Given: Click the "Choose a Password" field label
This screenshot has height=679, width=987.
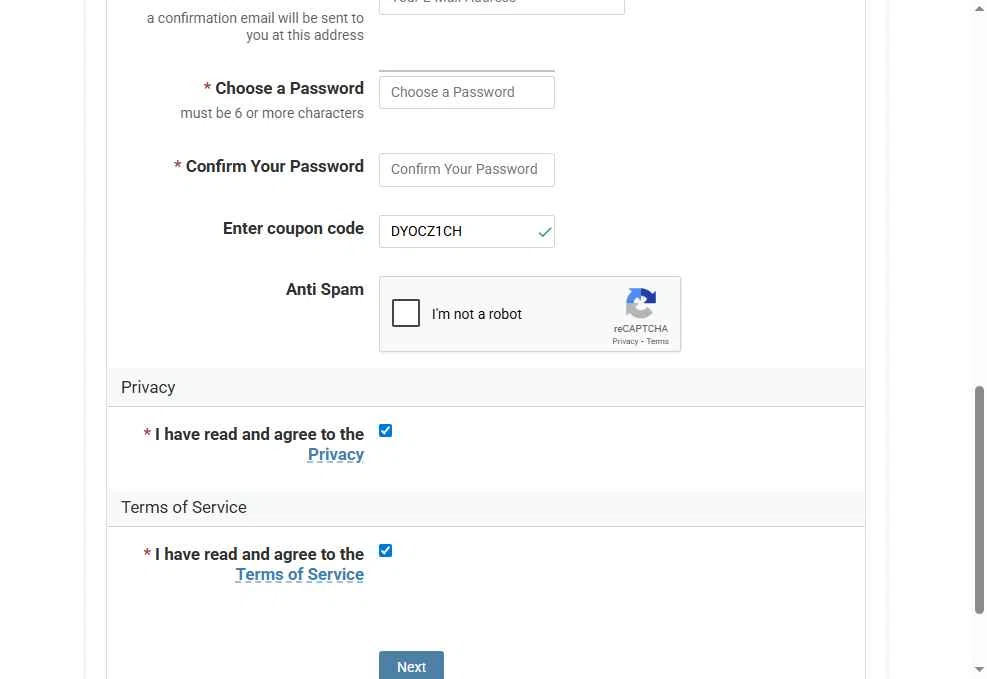Looking at the screenshot, I should point(289,88).
